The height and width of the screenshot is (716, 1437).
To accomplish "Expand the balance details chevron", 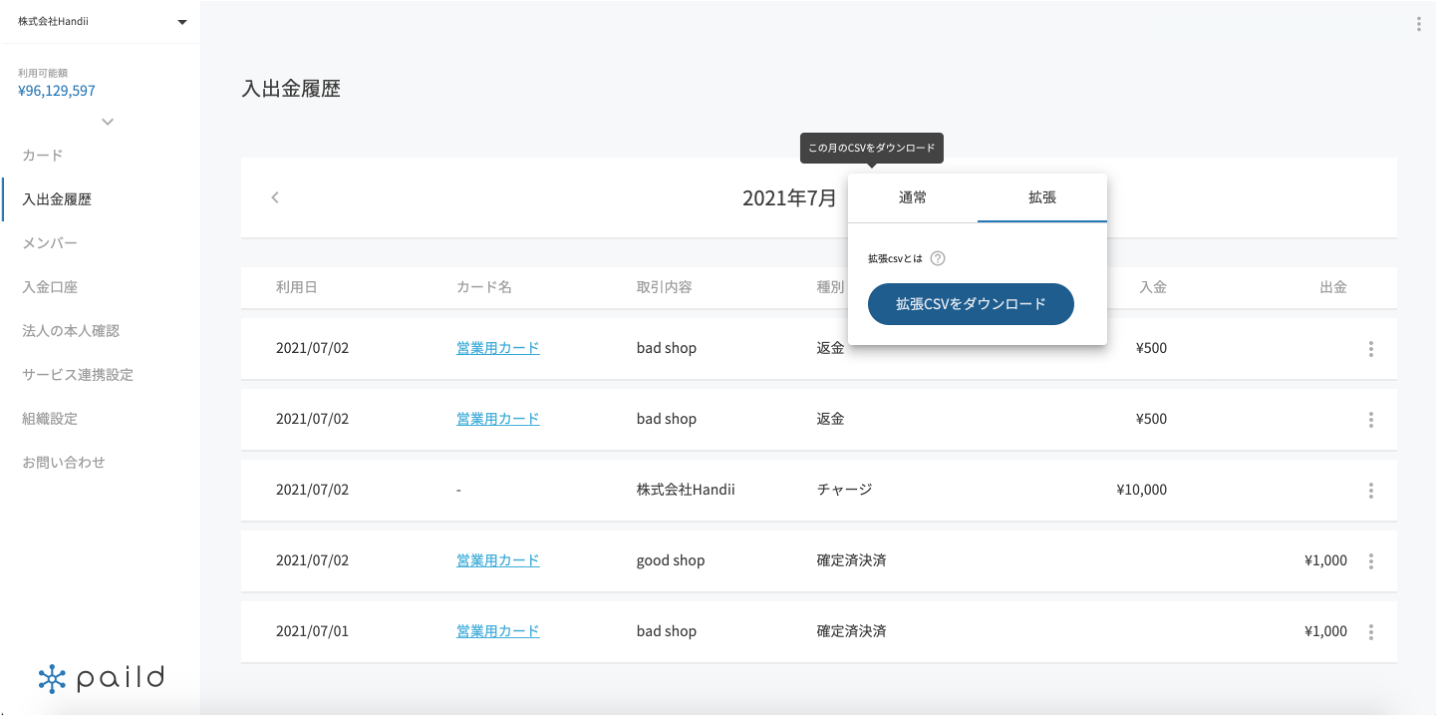I will pyautogui.click(x=108, y=122).
